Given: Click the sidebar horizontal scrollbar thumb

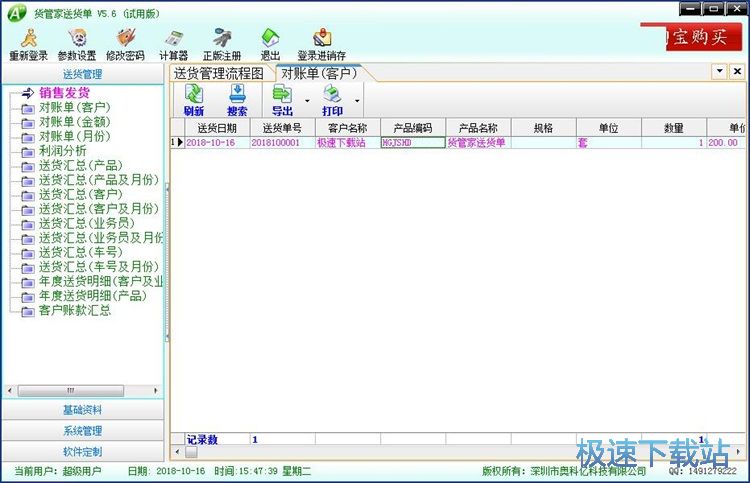Looking at the screenshot, I should 71,391.
